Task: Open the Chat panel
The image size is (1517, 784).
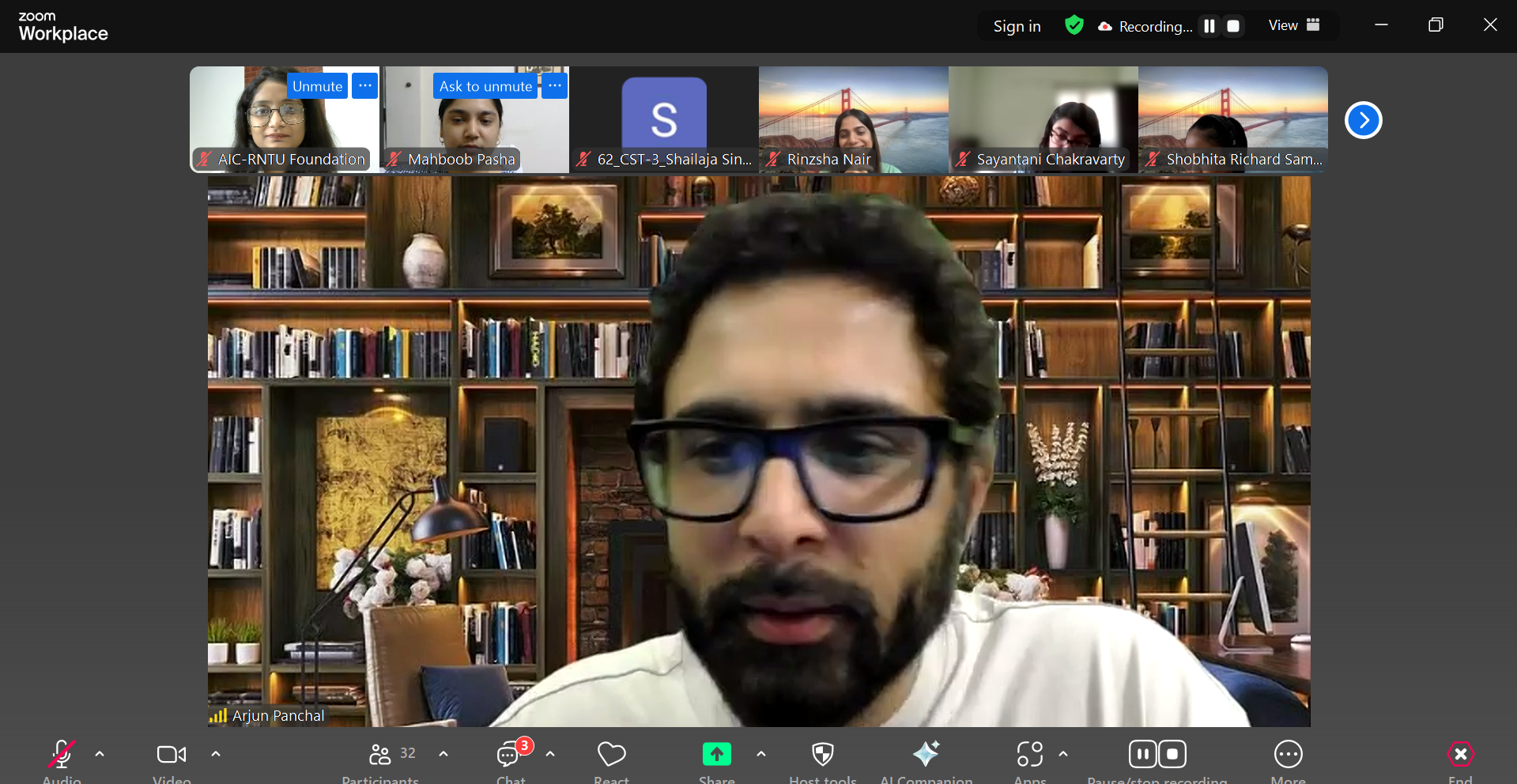Action: [509, 755]
